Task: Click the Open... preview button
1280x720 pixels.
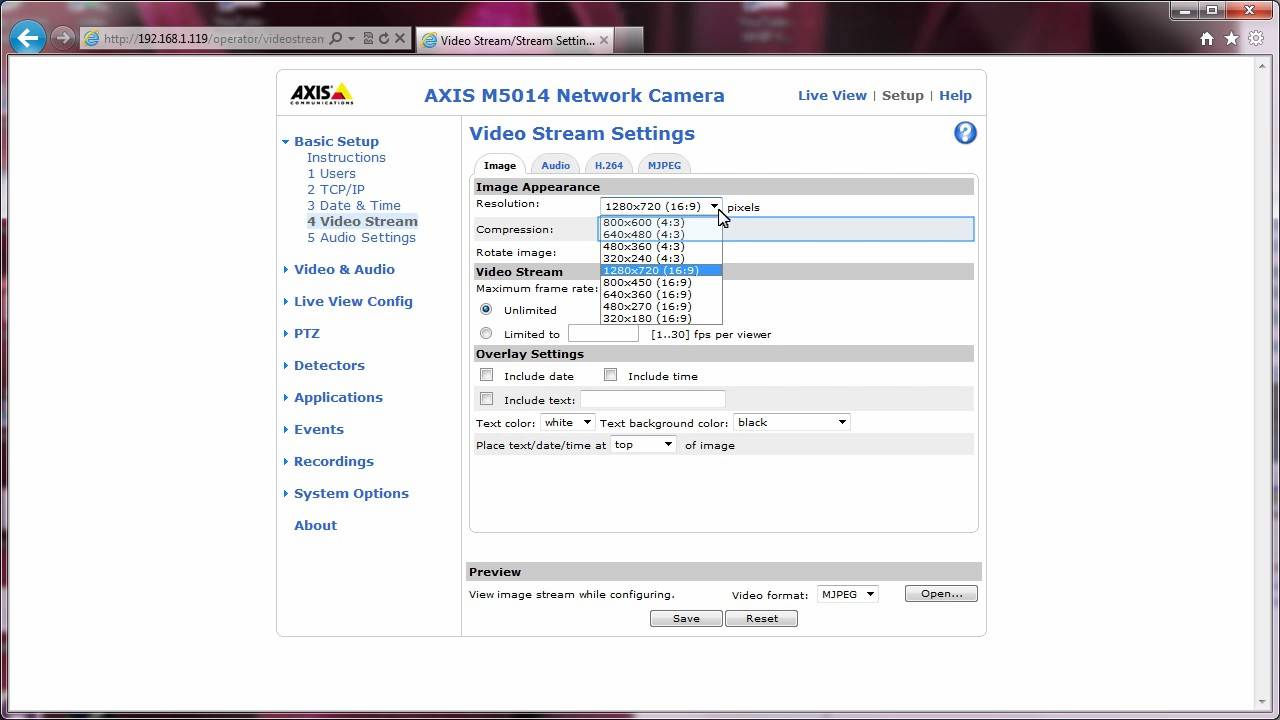Action: click(941, 593)
